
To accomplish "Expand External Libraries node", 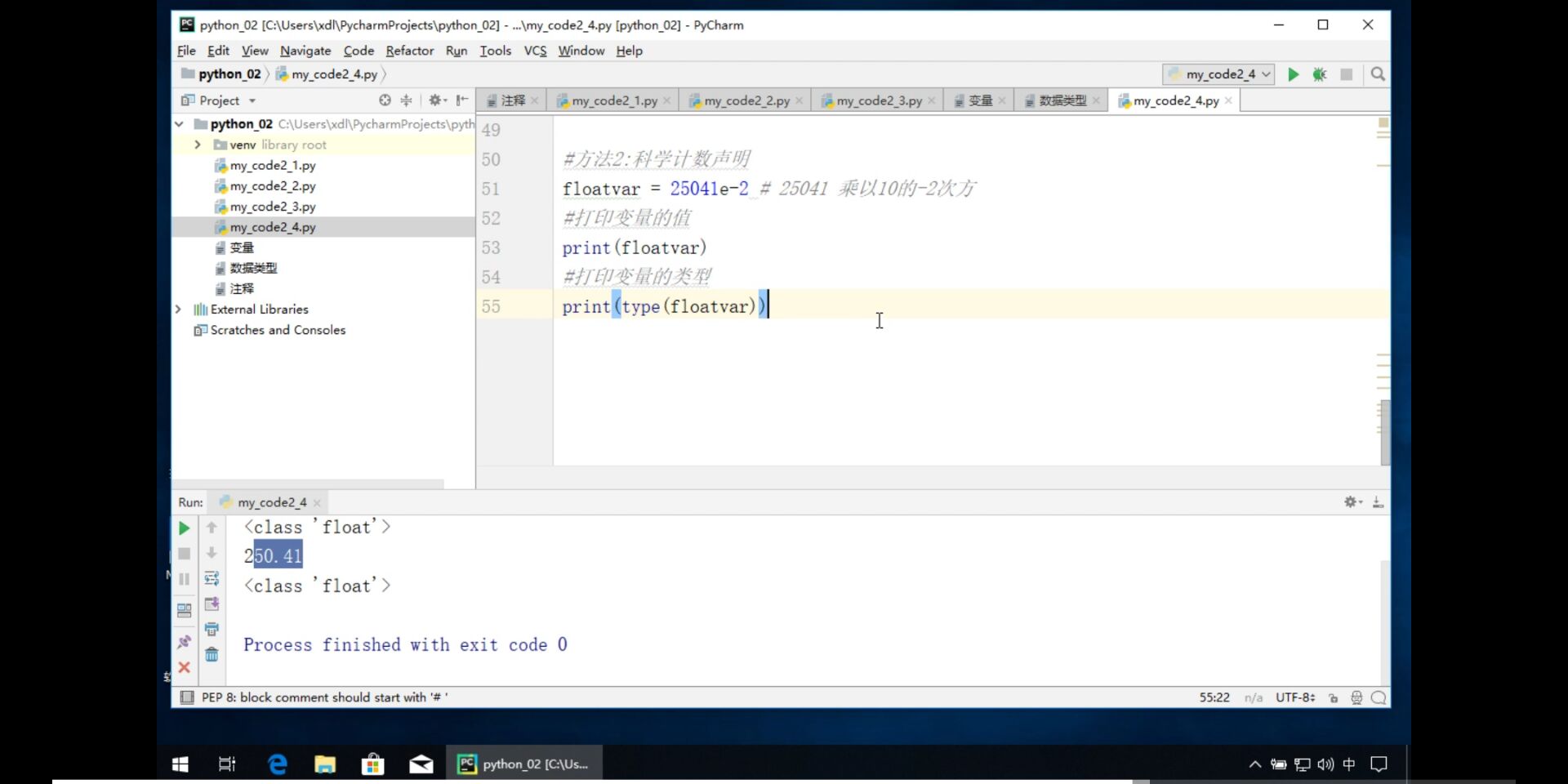I will pos(178,310).
